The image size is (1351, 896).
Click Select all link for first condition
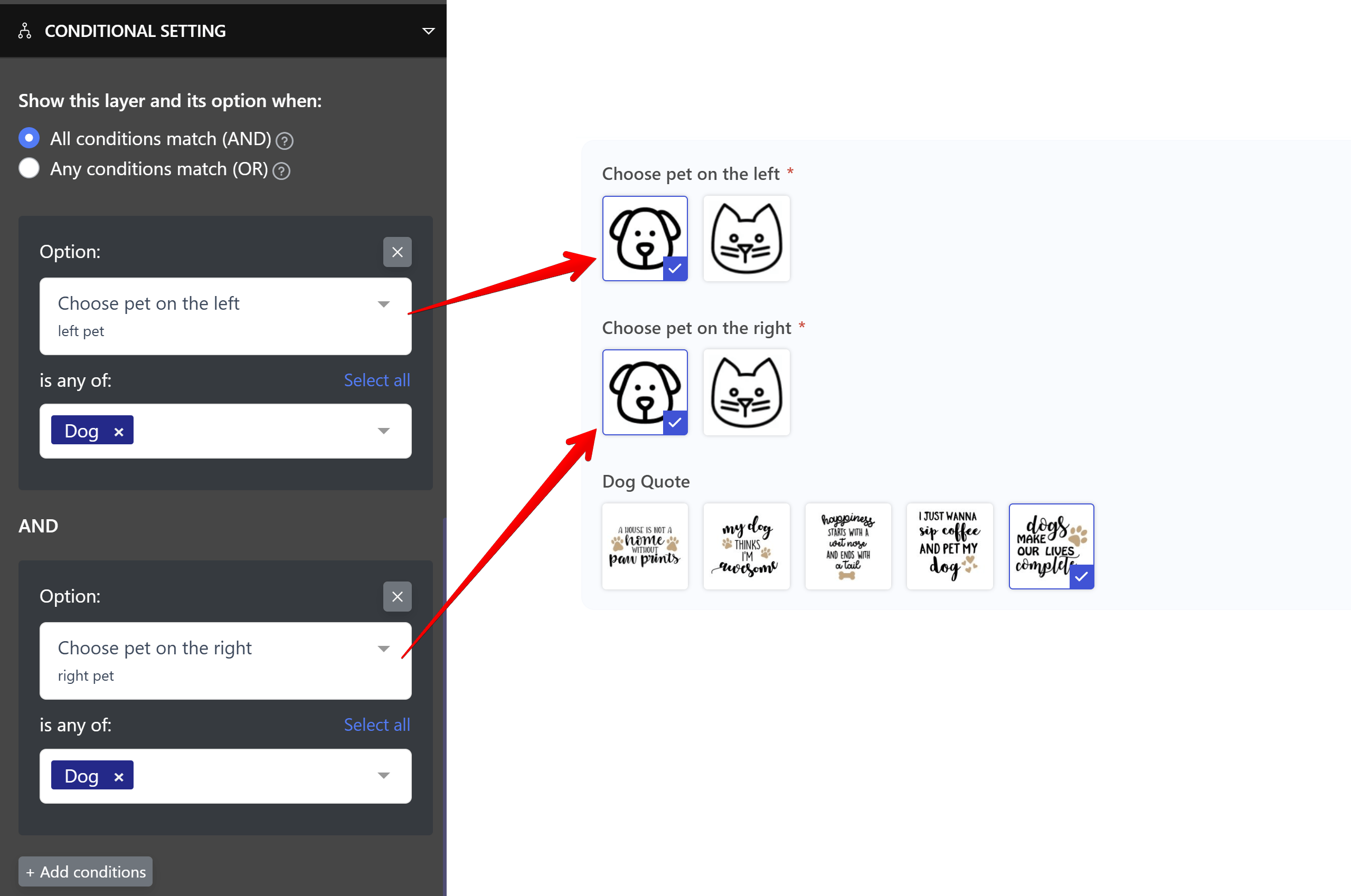377,379
